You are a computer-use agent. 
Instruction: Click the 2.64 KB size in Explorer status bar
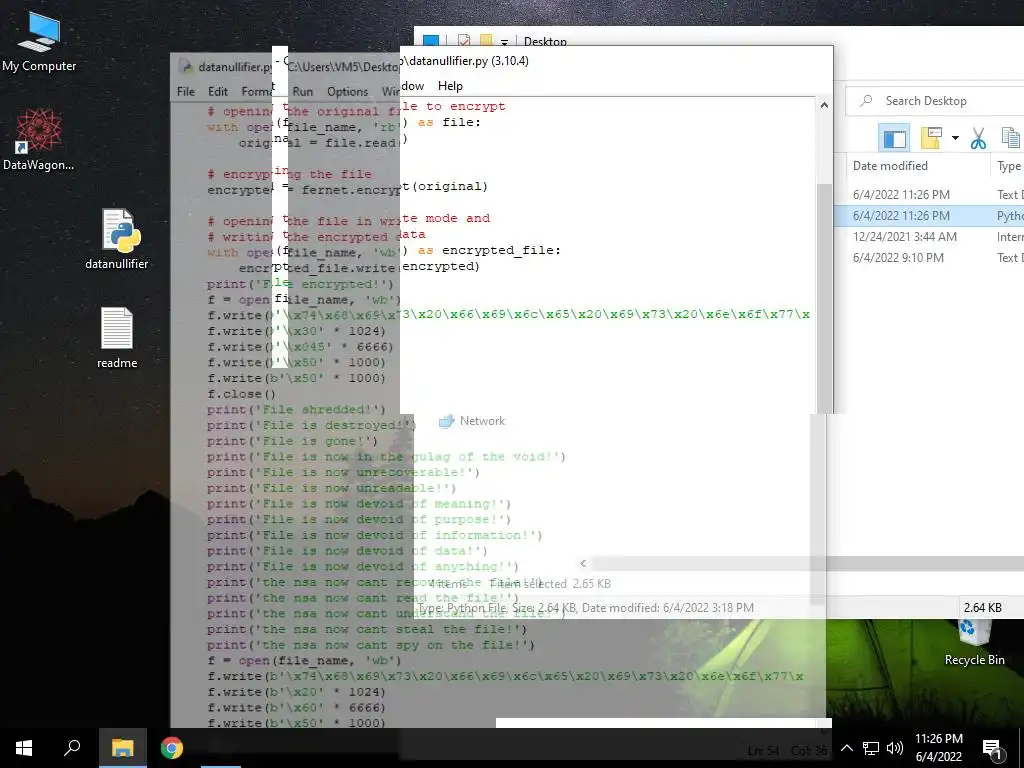(982, 607)
